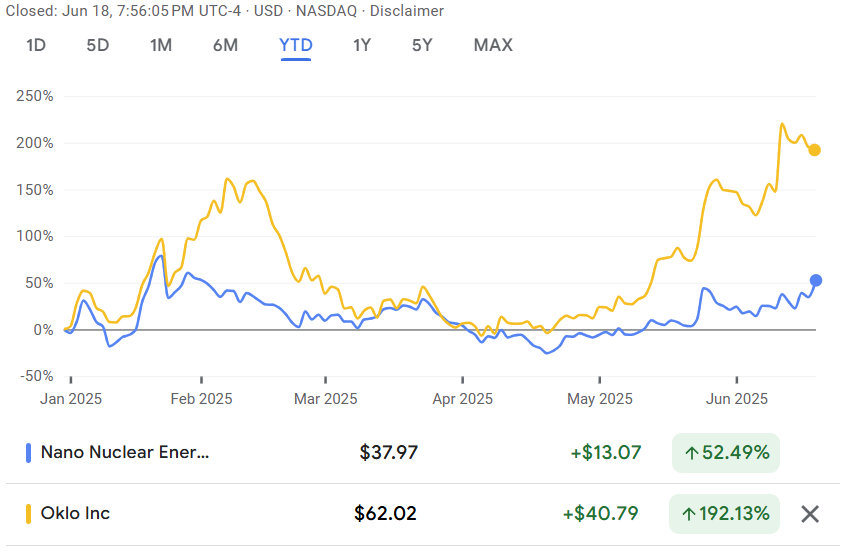Click the yellow Oklo color marker
This screenshot has height=552, width=855.
click(28, 514)
